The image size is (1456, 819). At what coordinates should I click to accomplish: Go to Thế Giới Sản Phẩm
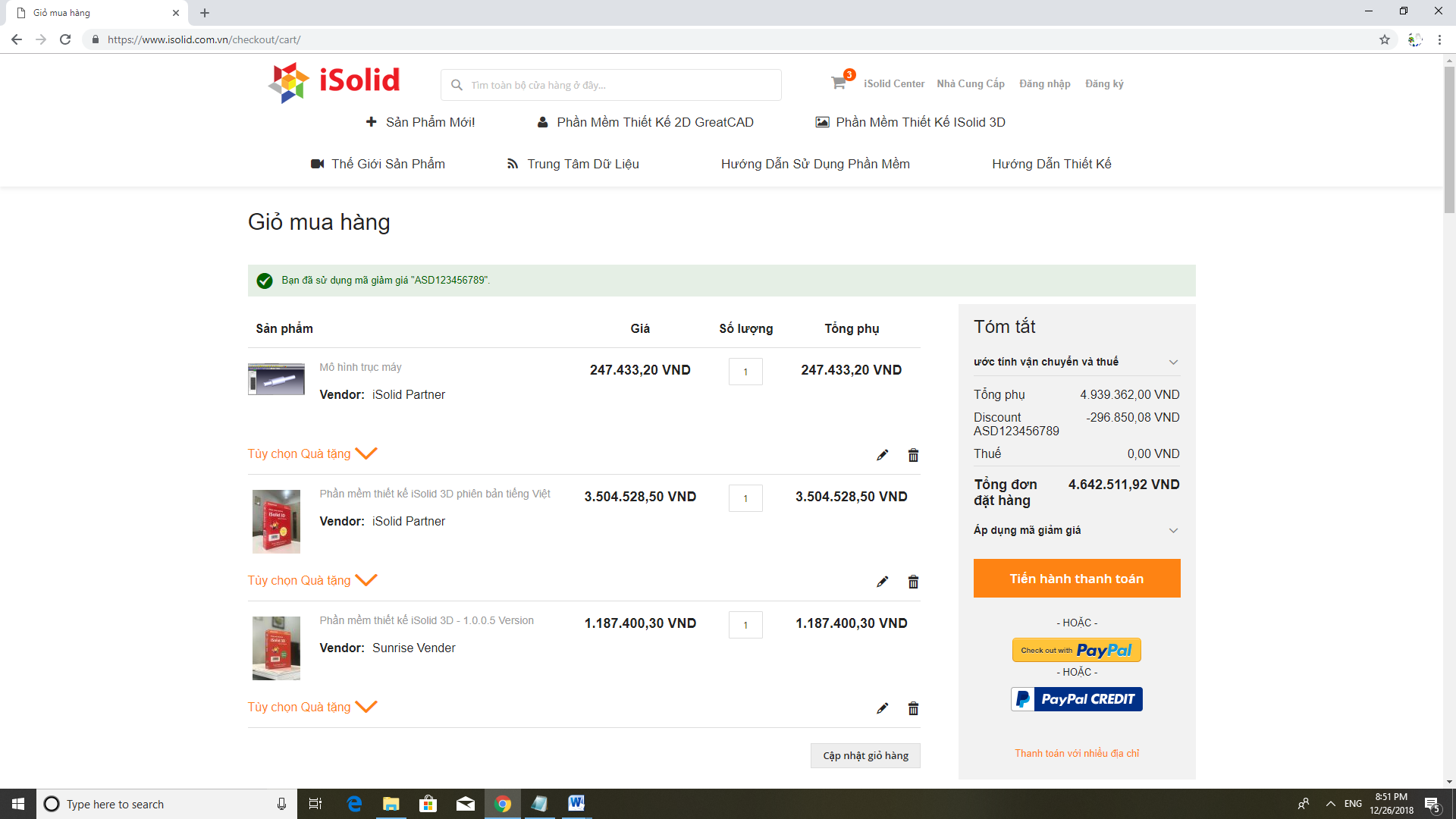coord(378,164)
